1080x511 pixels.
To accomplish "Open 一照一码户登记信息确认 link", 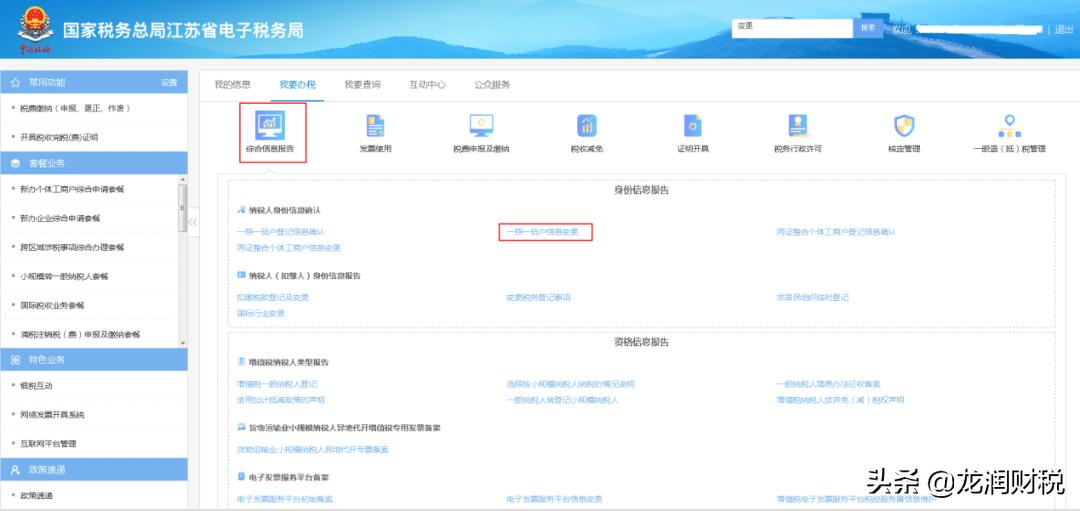I will pos(280,232).
